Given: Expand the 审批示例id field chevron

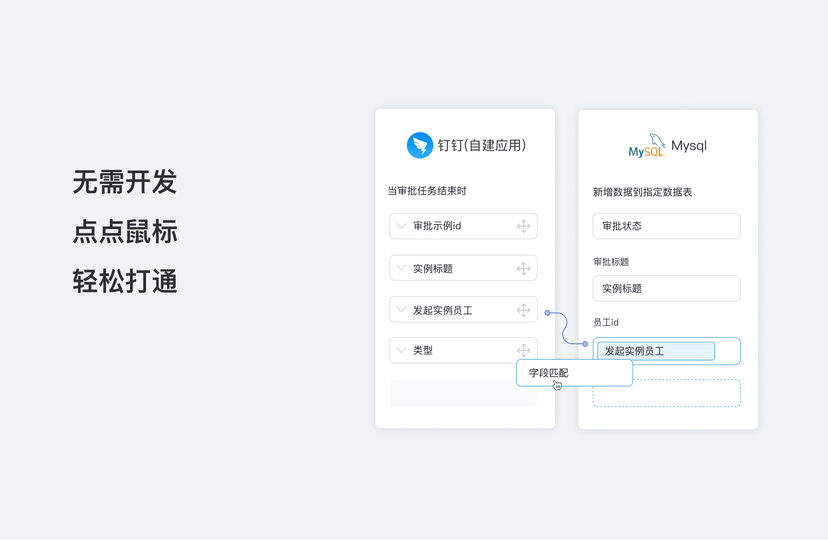Looking at the screenshot, I should [x=401, y=226].
